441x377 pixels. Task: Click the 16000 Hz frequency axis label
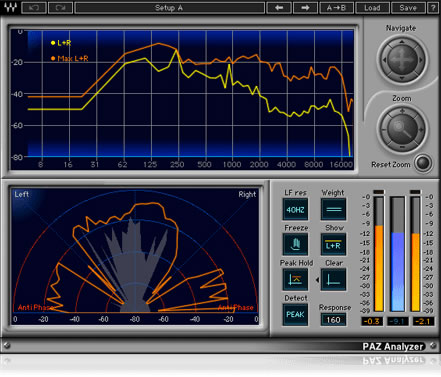pos(341,164)
